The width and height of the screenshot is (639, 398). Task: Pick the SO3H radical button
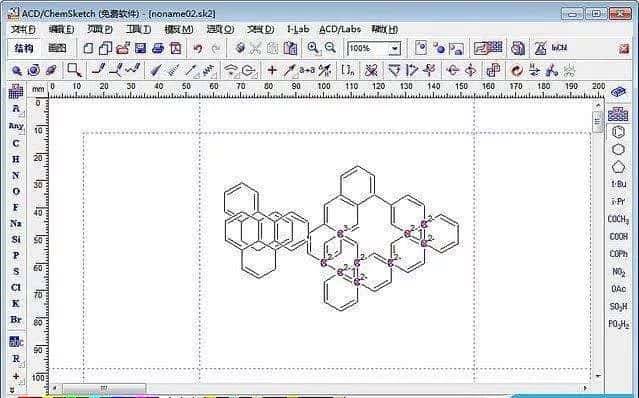point(618,306)
